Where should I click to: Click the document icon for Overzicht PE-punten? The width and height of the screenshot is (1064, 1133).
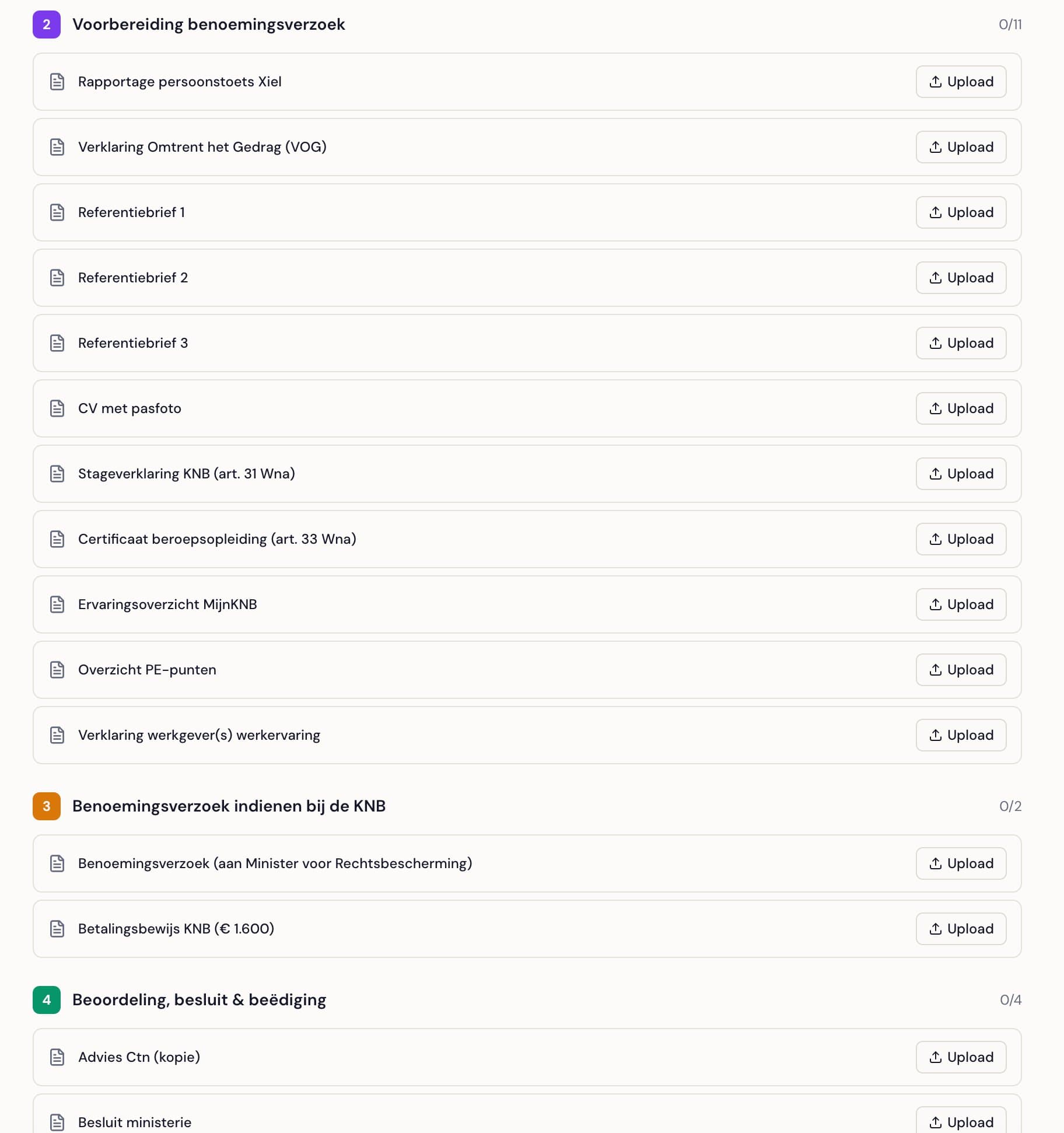click(x=57, y=670)
